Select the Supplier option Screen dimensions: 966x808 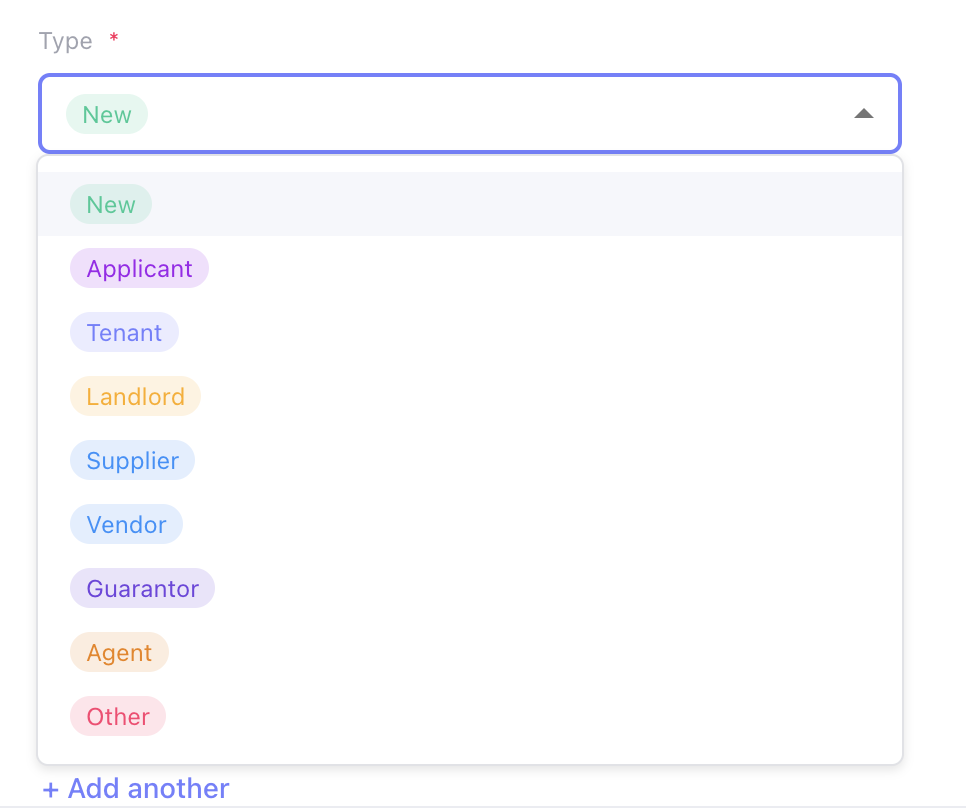coord(132,460)
